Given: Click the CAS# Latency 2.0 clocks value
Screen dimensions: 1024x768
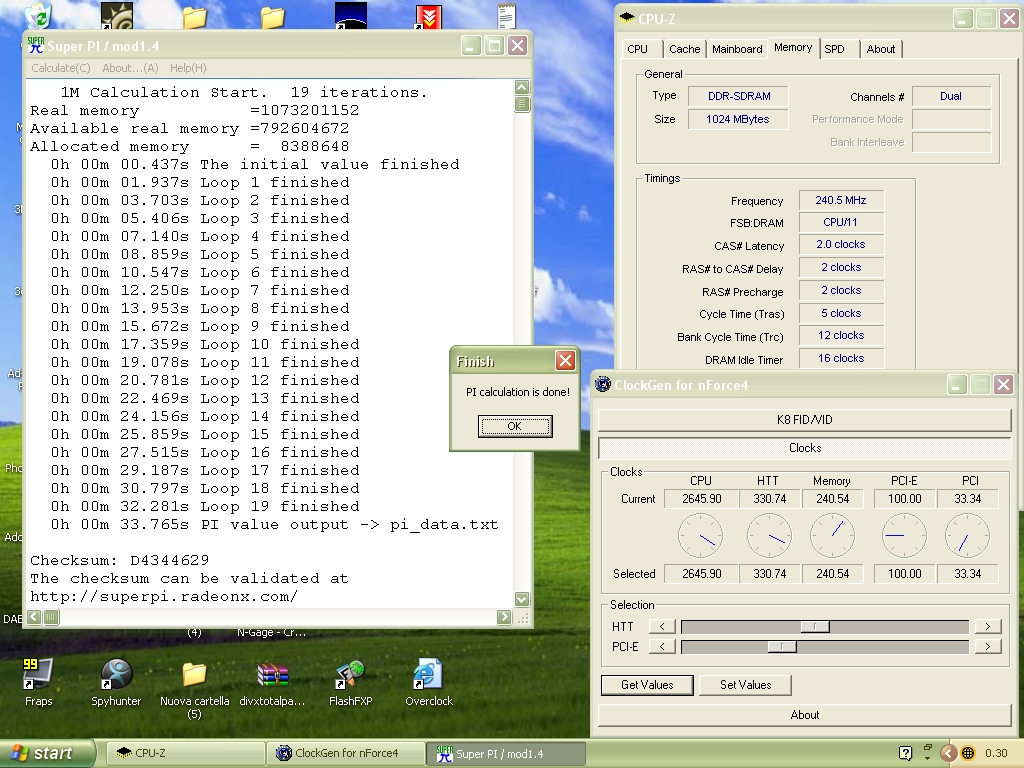Looking at the screenshot, I should click(841, 244).
